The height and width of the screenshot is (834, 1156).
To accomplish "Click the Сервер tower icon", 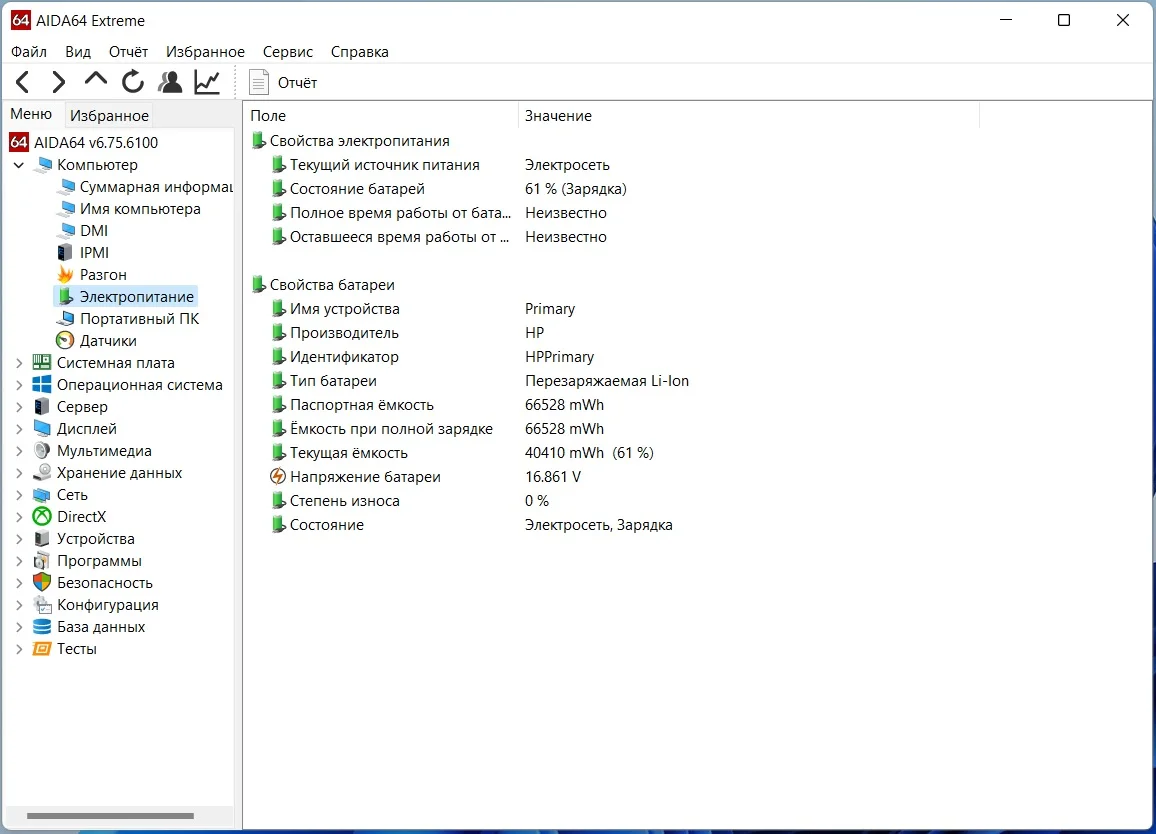I will coord(42,407).
